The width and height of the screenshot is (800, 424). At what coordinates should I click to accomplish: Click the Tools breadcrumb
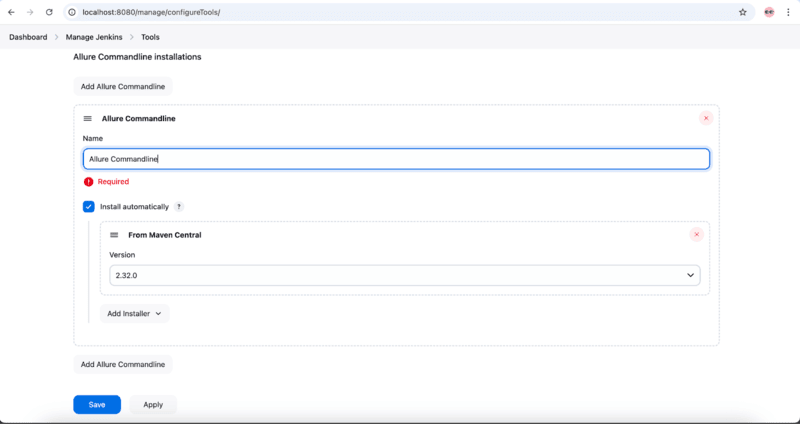click(x=151, y=37)
